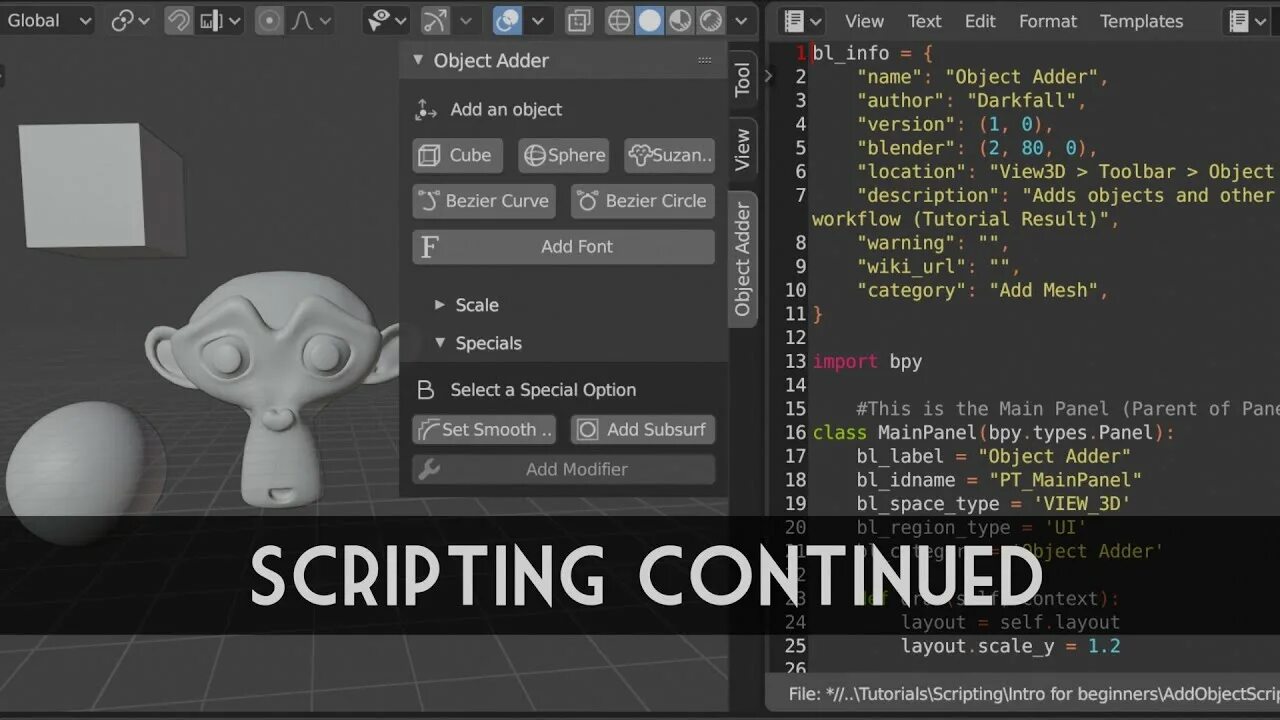Open the Text menu
The width and height of the screenshot is (1280, 720).
coord(924,21)
